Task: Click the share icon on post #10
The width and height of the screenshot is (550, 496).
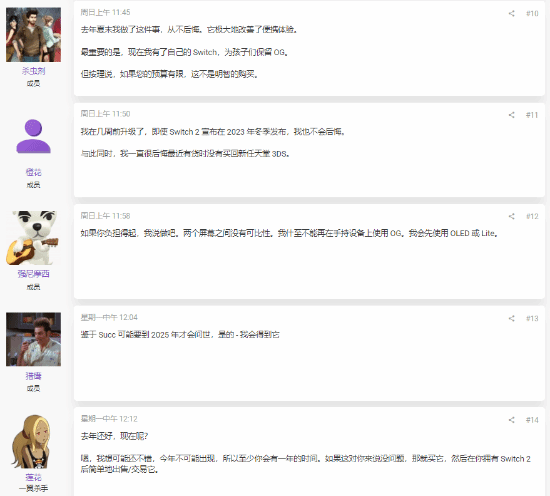Action: 511,13
